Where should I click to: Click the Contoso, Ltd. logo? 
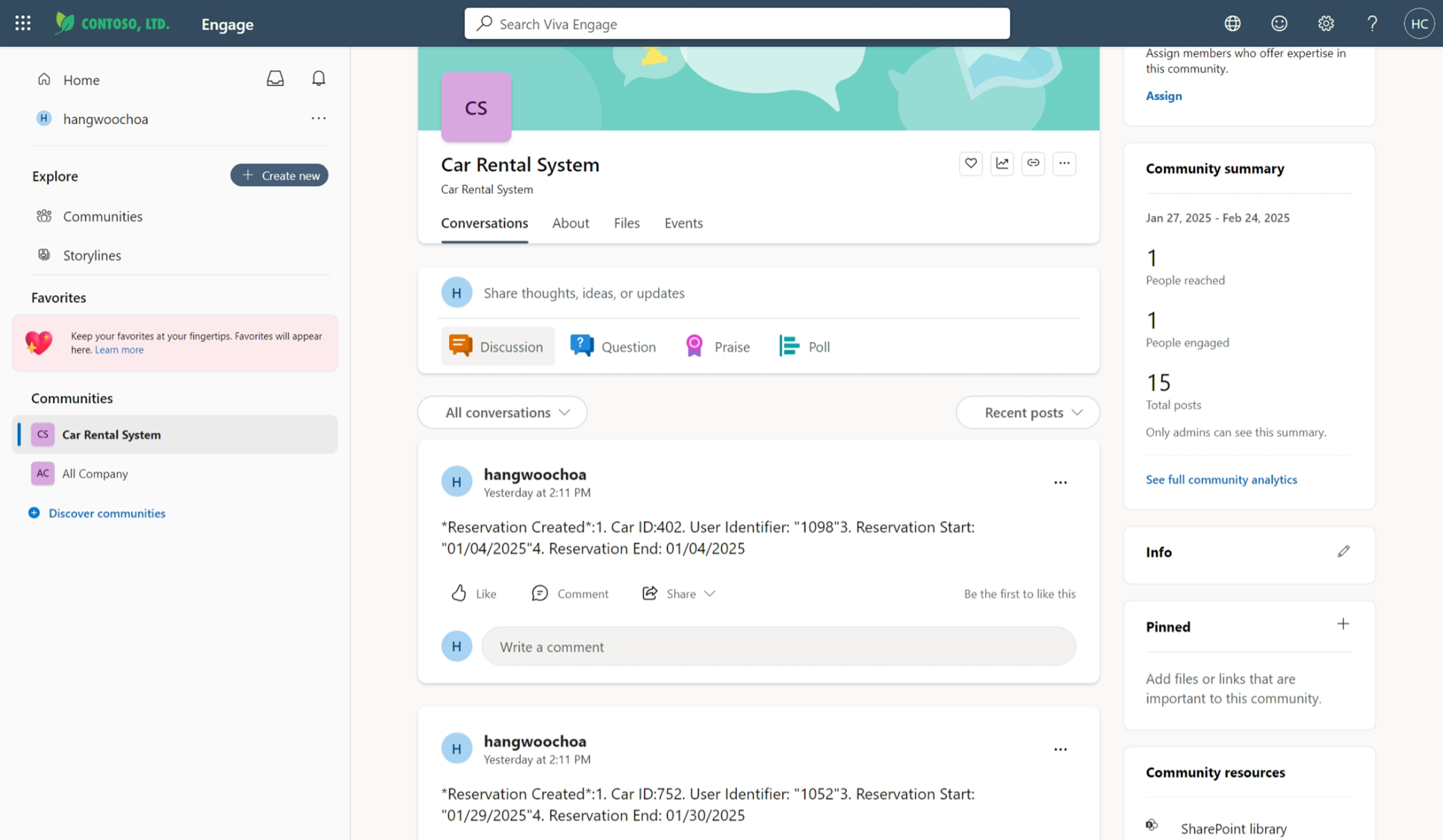click(113, 23)
